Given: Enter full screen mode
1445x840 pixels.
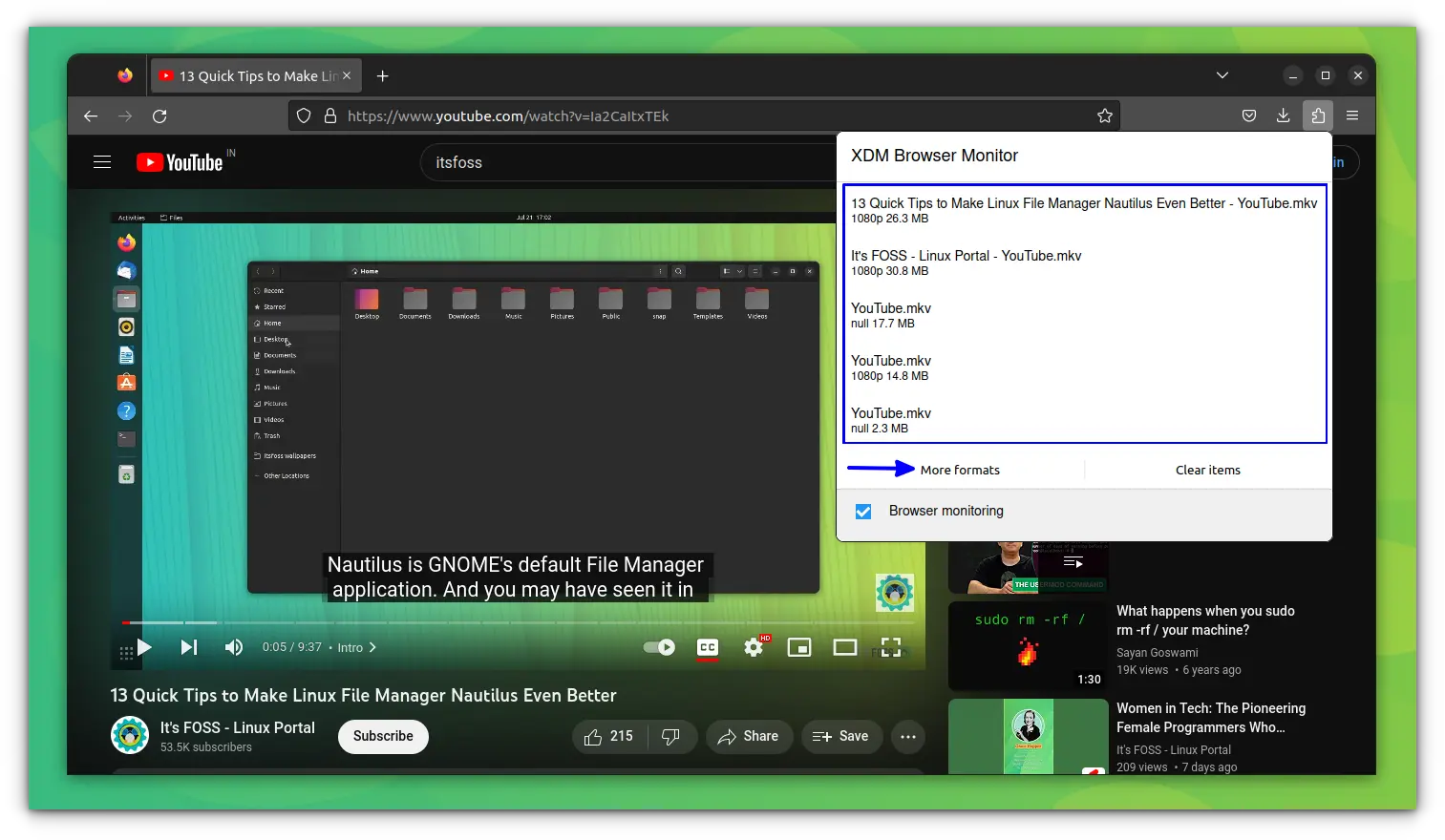Looking at the screenshot, I should click(891, 647).
